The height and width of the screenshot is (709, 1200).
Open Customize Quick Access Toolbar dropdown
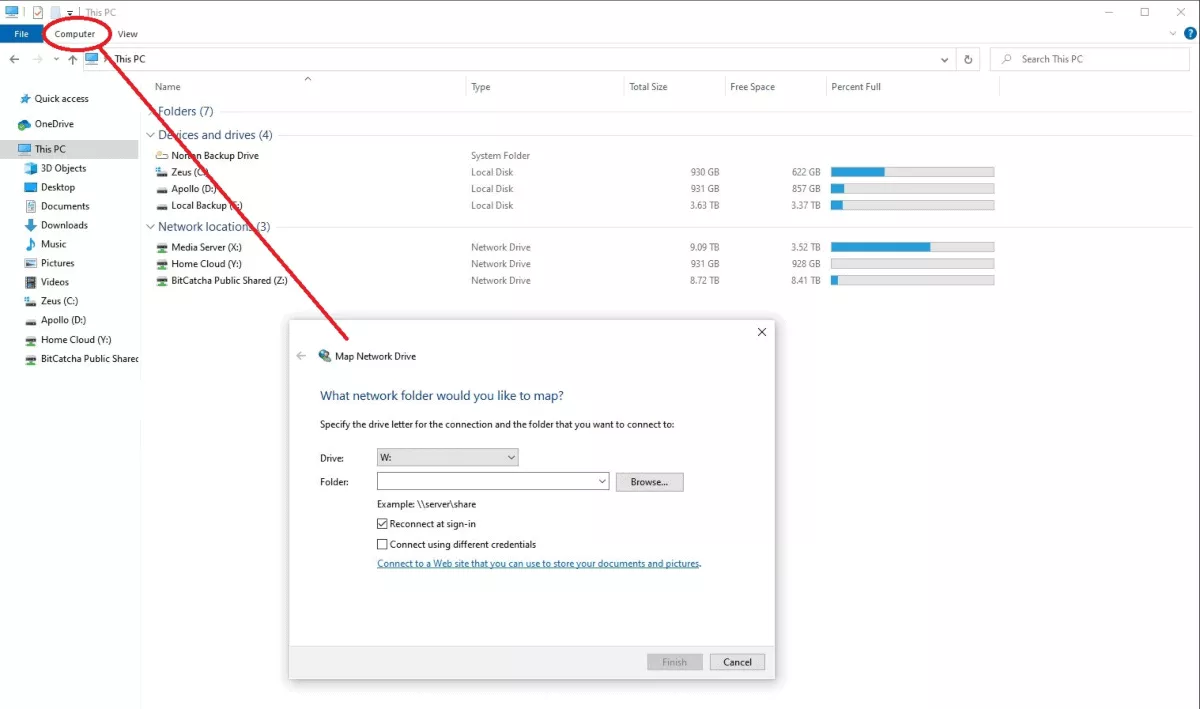tap(70, 13)
